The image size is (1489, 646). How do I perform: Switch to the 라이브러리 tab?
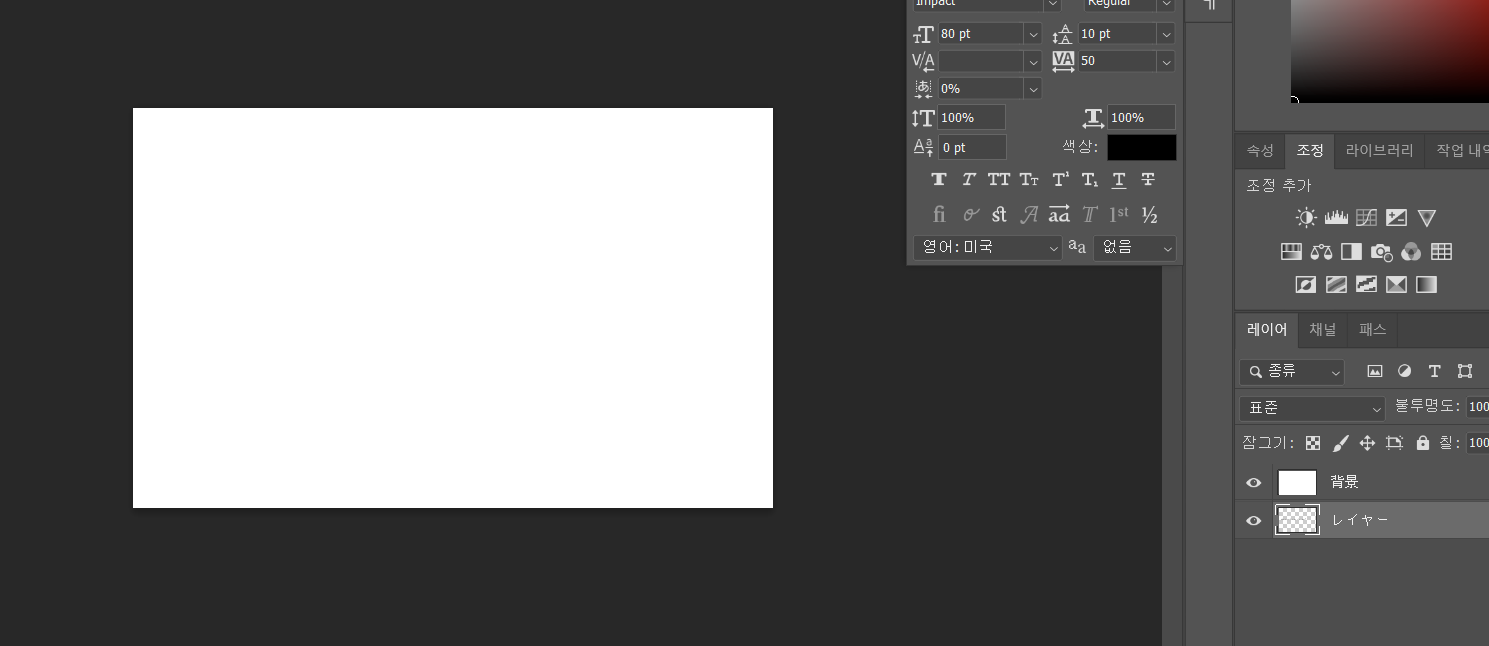pos(1379,151)
